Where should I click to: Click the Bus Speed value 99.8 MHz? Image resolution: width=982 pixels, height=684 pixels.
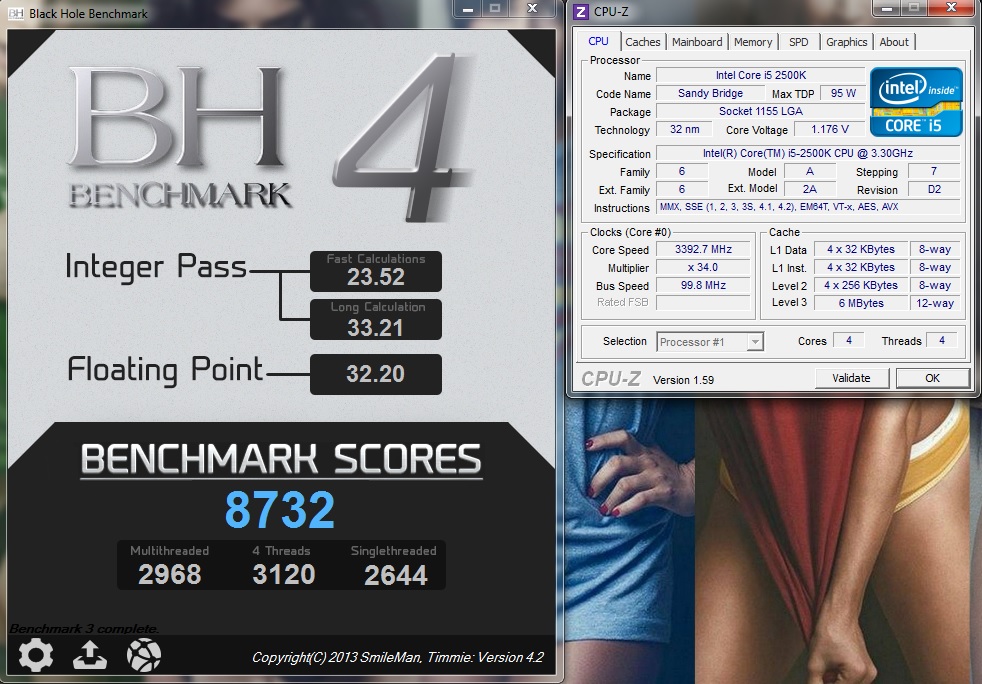coord(703,286)
